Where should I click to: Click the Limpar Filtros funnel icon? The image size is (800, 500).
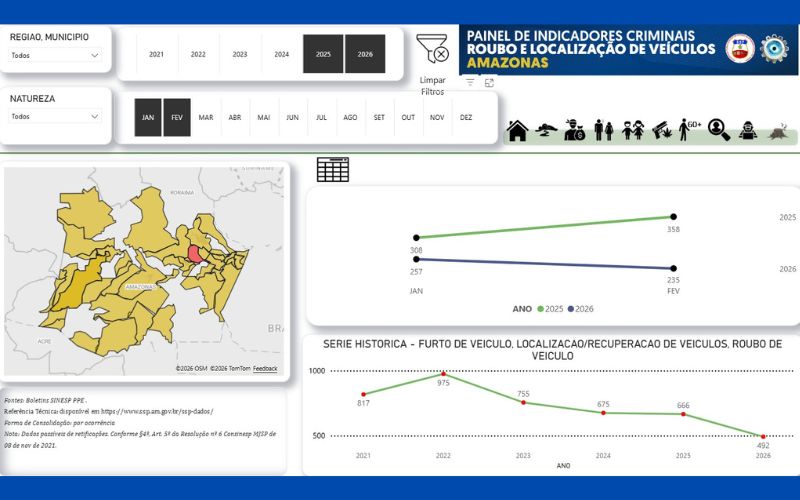(x=432, y=48)
